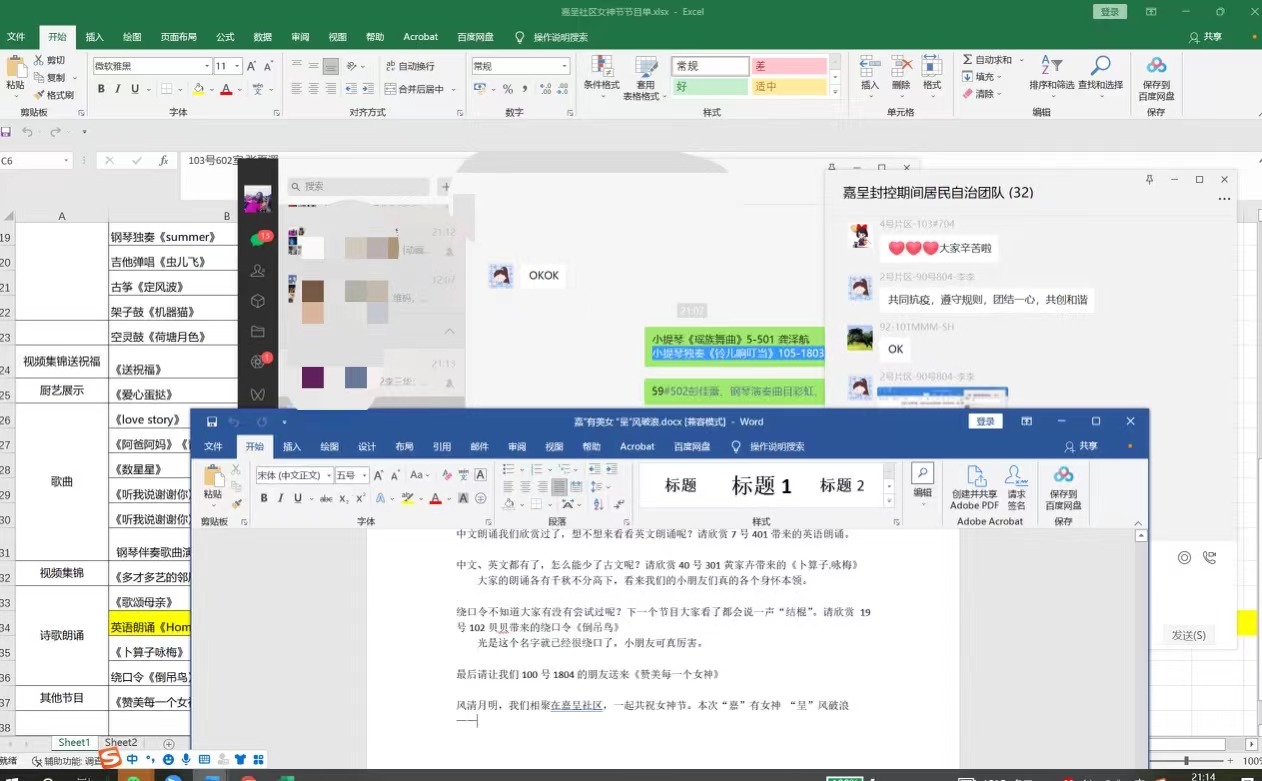
Task: Apply the 标题 1 style in Word
Action: coord(761,485)
